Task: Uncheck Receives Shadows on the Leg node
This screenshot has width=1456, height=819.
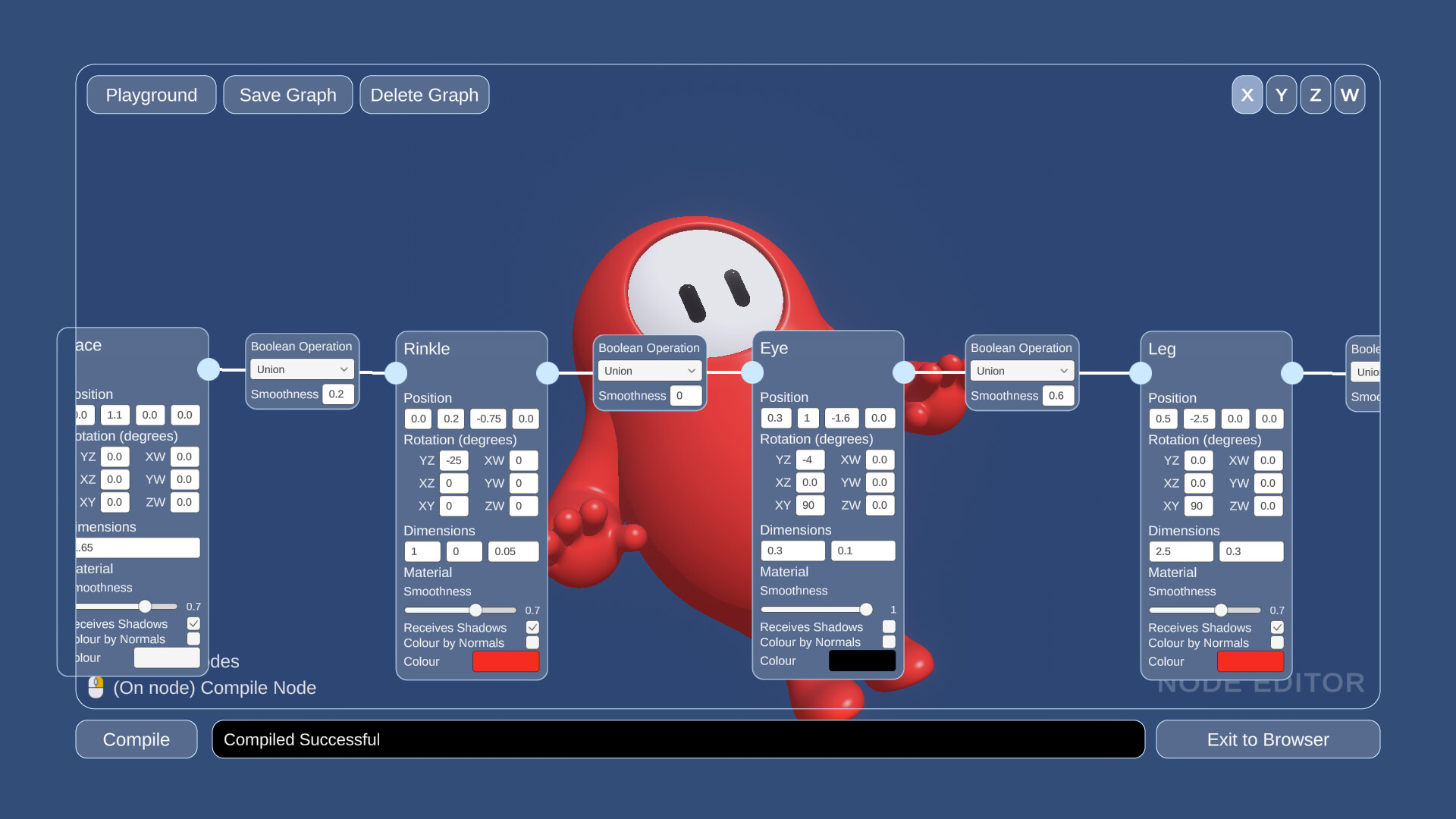Action: pos(1278,627)
